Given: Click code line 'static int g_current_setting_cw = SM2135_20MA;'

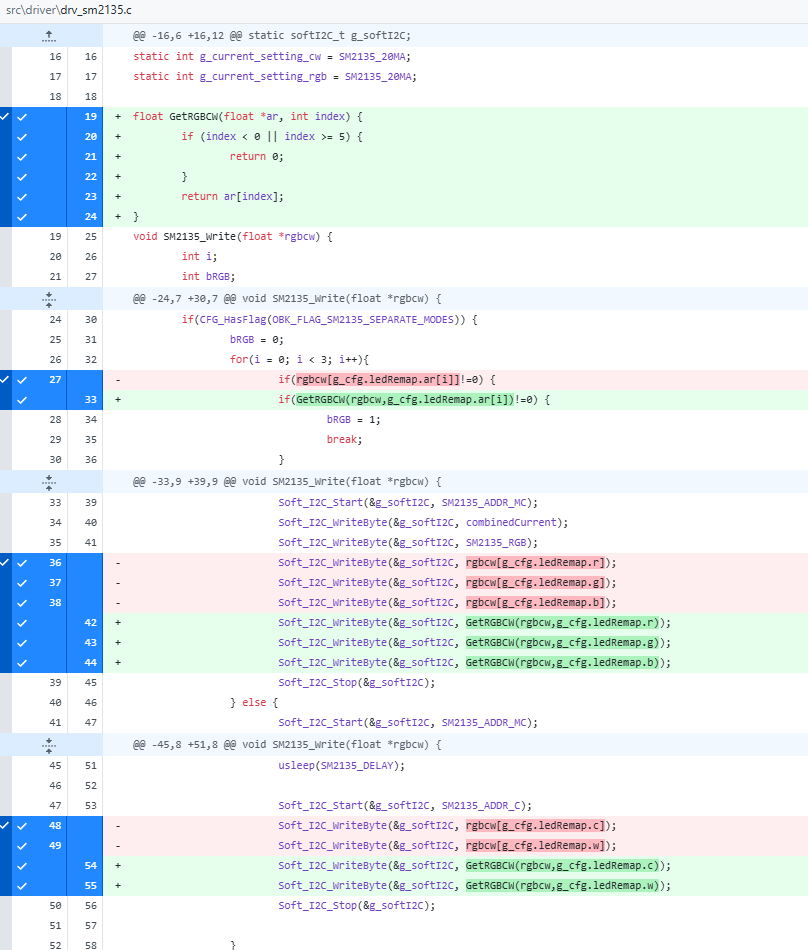Looking at the screenshot, I should point(272,56).
